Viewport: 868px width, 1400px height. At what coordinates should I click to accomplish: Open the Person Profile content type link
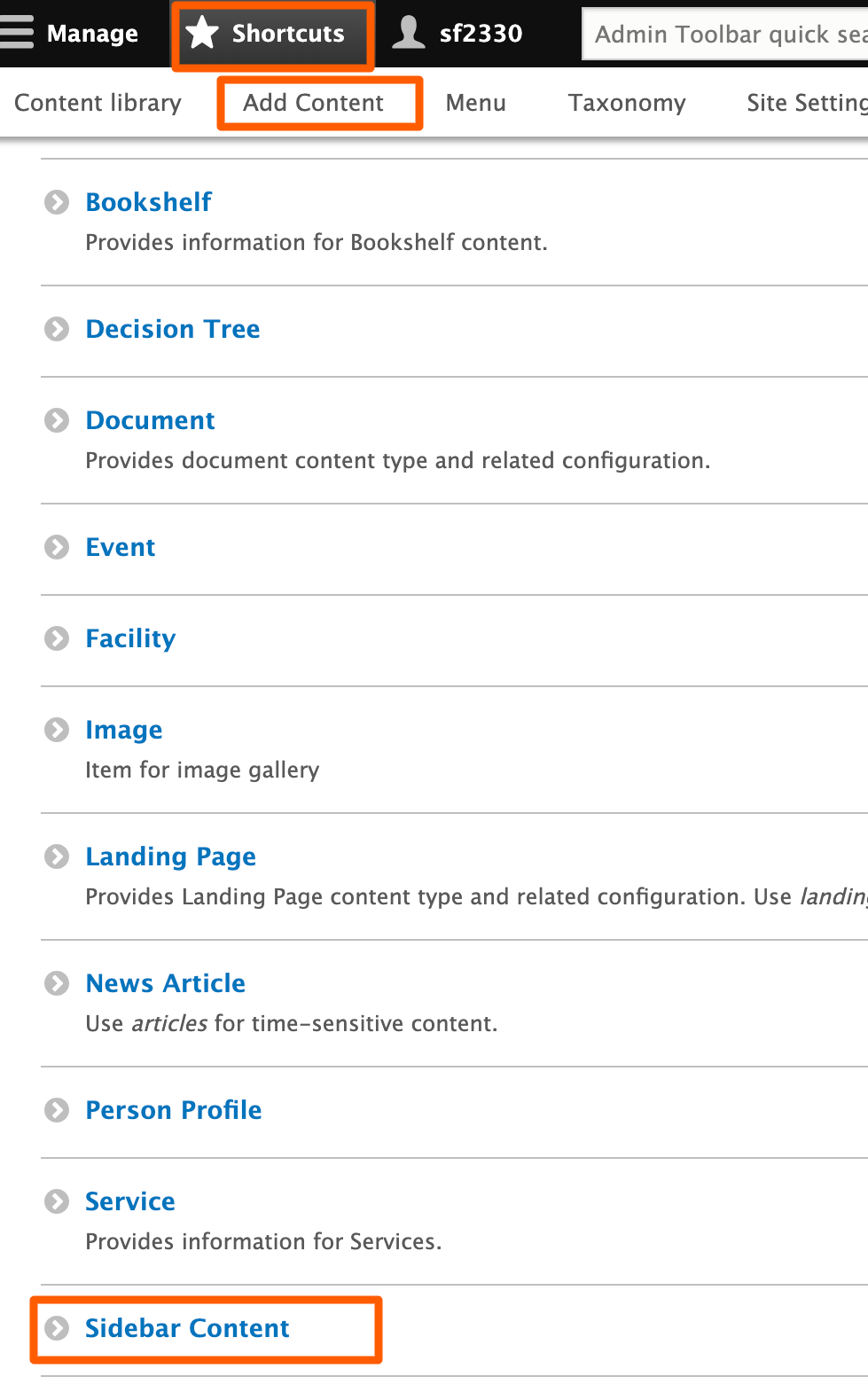(x=174, y=1110)
